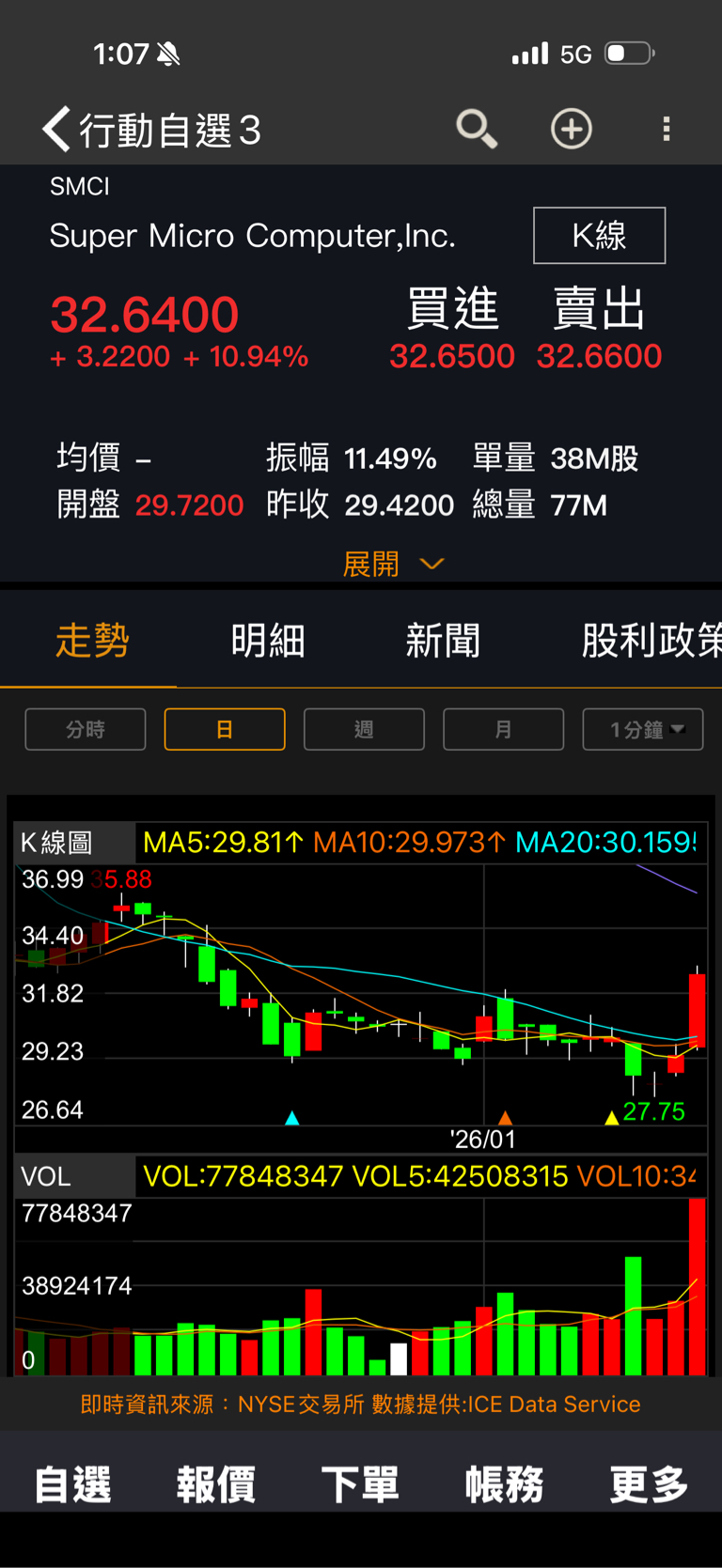Tap the 5G network indicator
This screenshot has width=722, height=1568.
coord(576,54)
